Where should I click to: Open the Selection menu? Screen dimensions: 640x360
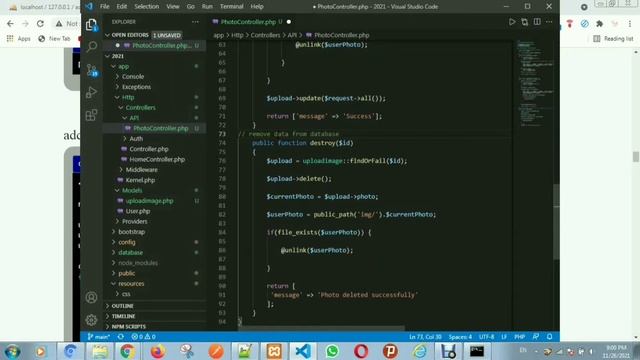coord(147,7)
